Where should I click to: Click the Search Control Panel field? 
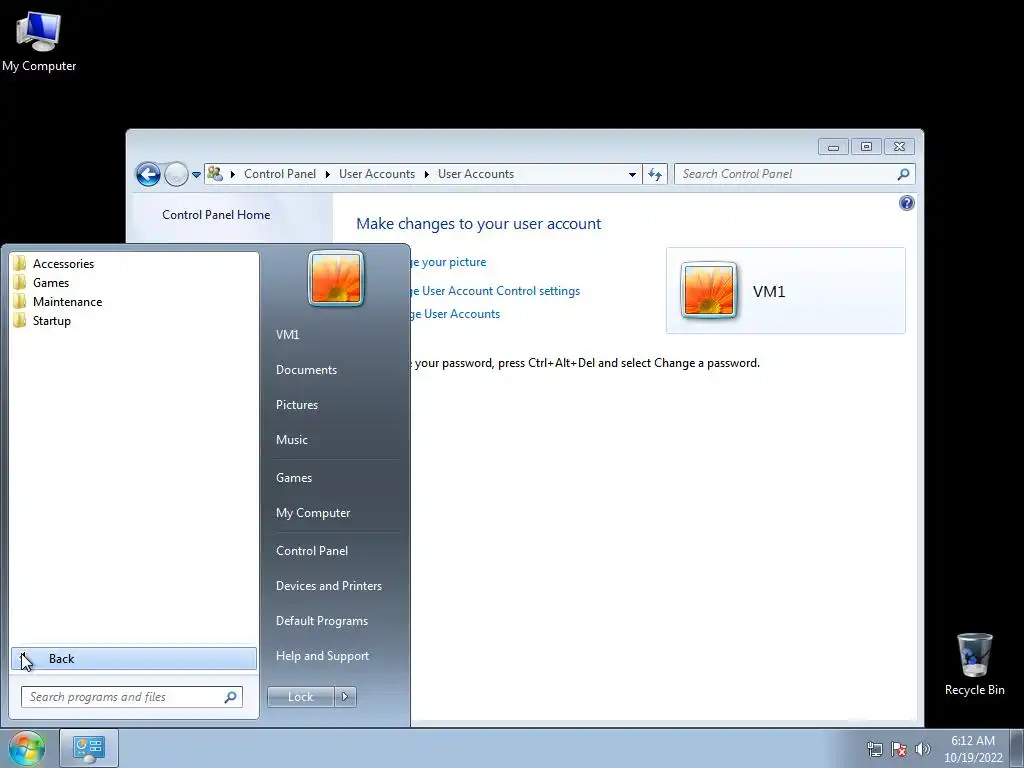point(794,174)
